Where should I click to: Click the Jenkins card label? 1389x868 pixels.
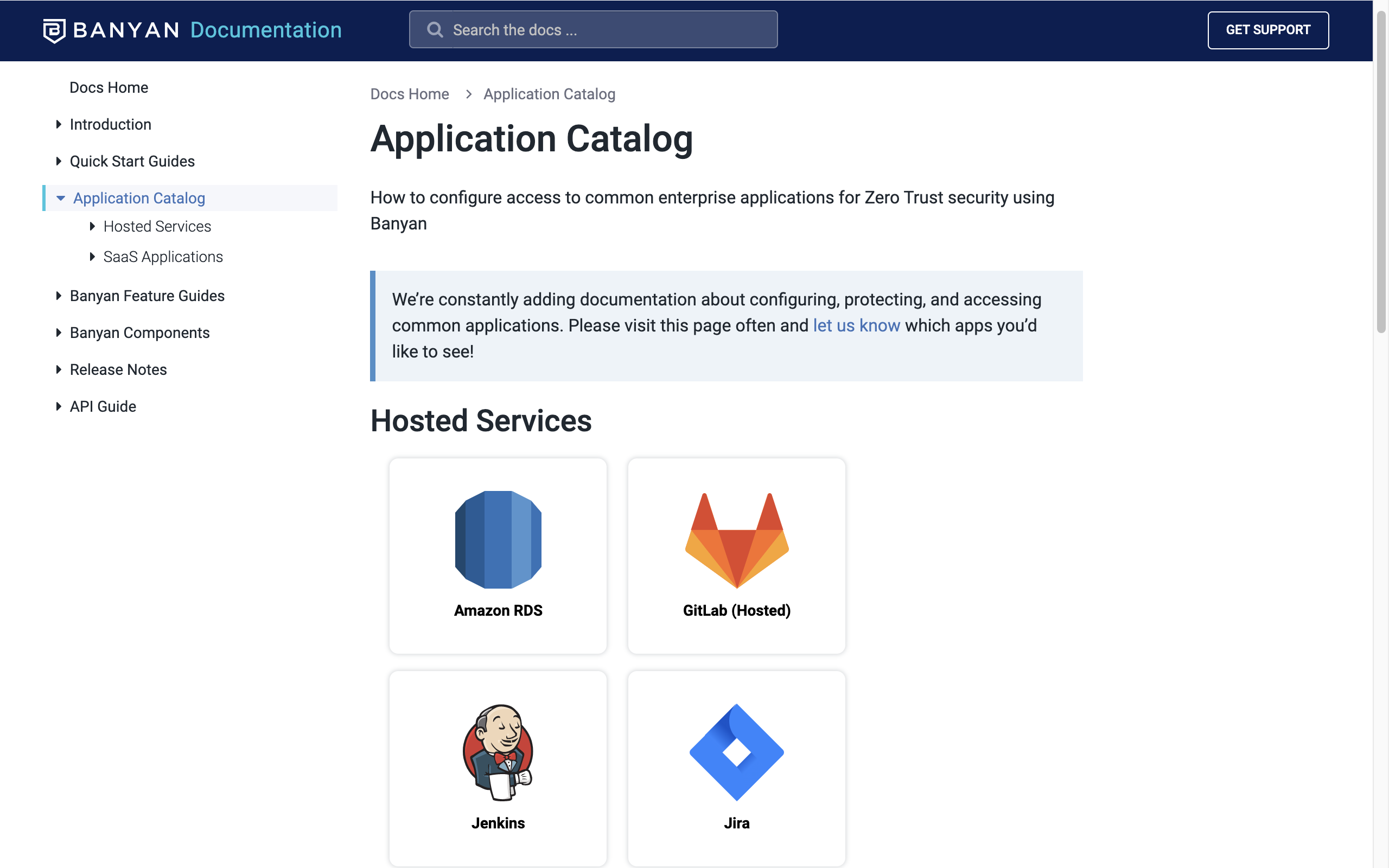(498, 823)
